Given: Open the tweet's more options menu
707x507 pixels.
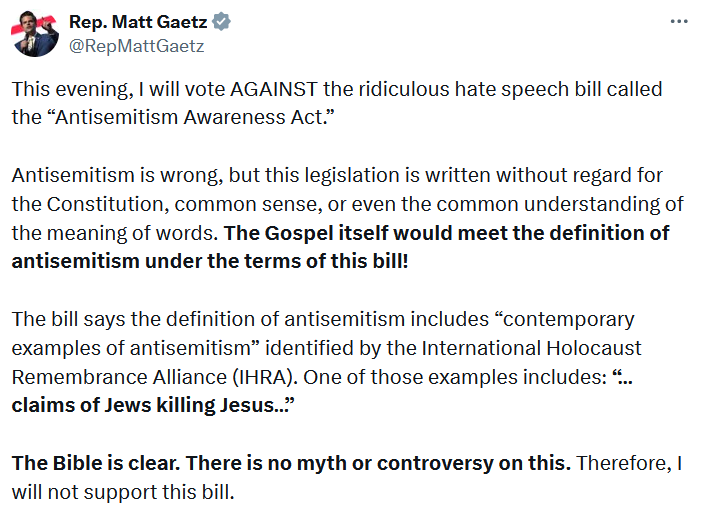Looking at the screenshot, I should 679,21.
